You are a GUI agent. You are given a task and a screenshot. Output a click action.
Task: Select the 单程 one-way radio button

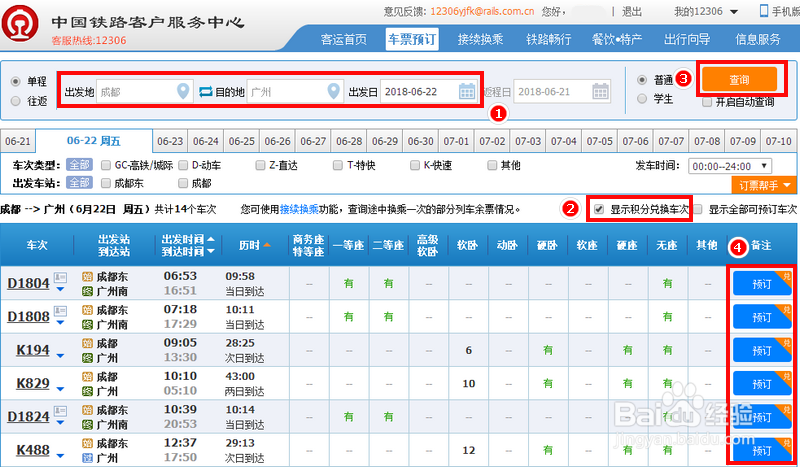point(16,81)
